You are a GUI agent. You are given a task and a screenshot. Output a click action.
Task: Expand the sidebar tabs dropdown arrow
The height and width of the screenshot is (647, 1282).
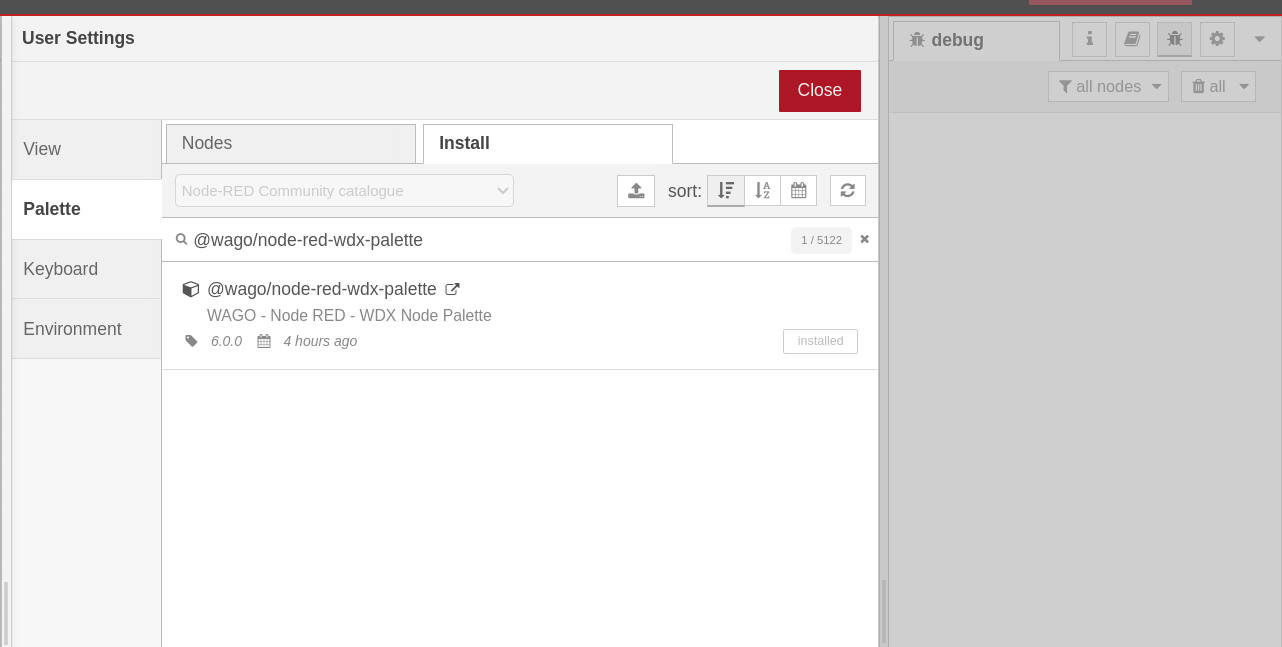click(1258, 39)
